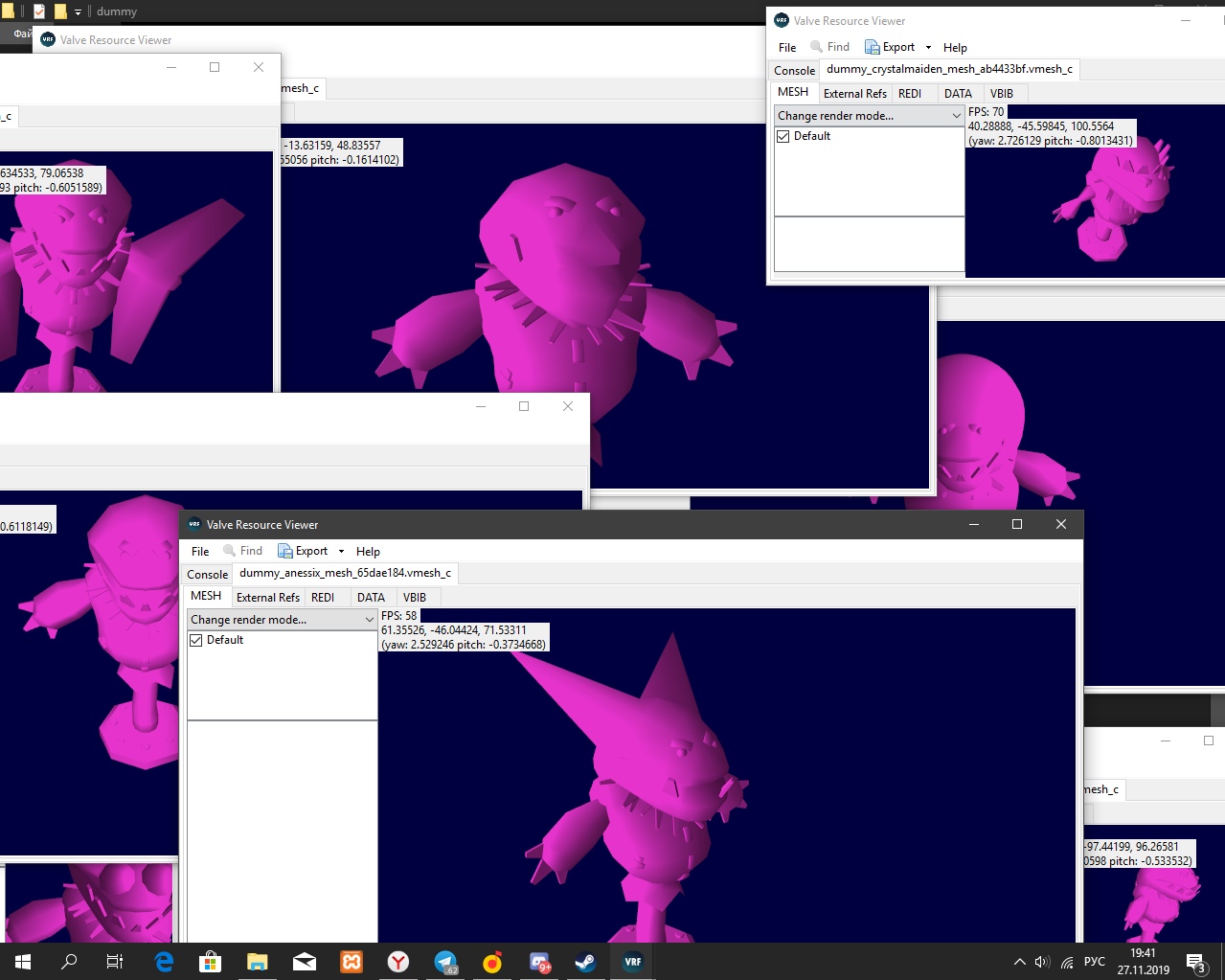Open the Export dropdown arrow in the anessix window
Screen dimensions: 1225x980
341,552
